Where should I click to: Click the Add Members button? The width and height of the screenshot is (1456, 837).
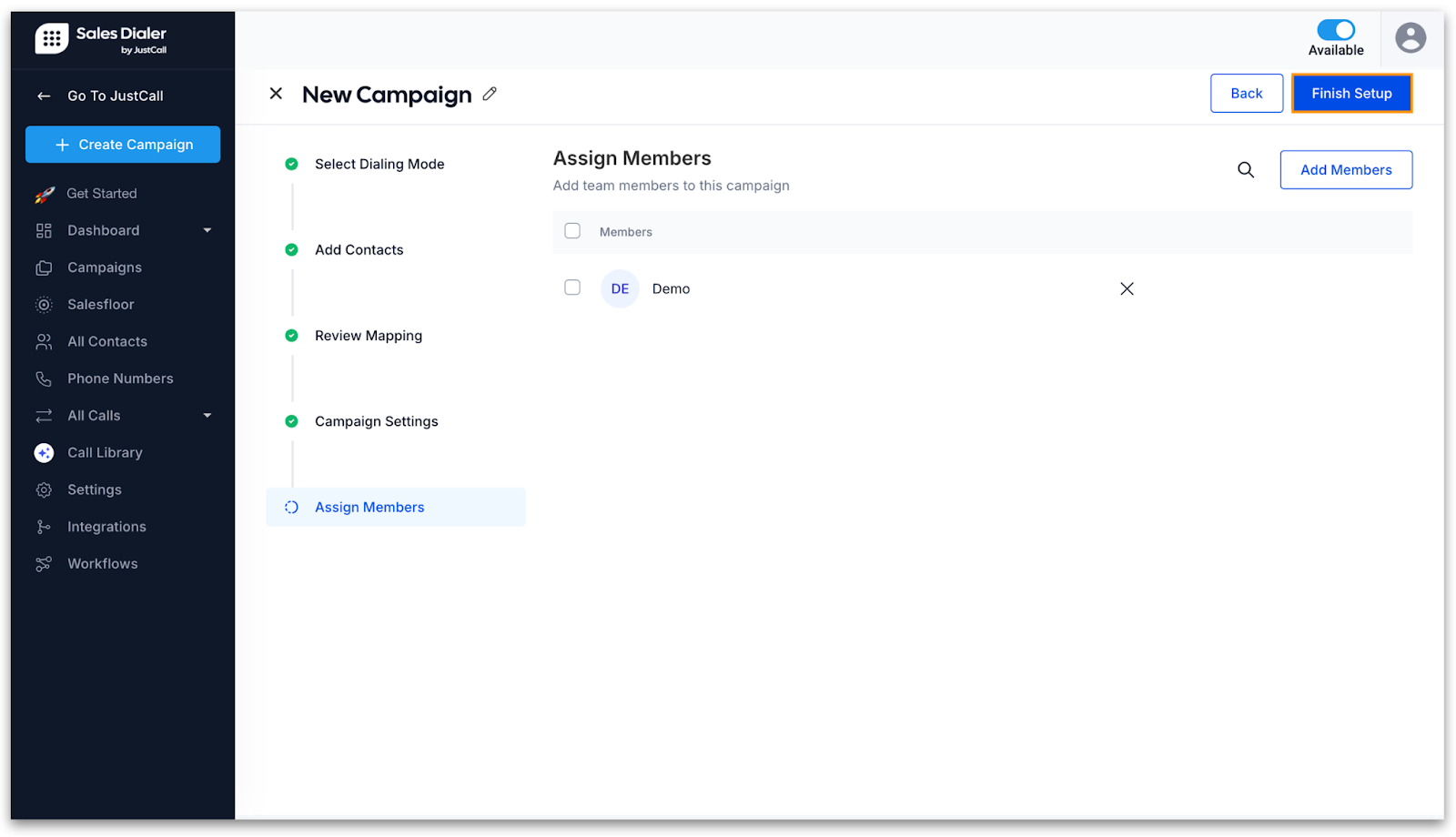point(1345,170)
